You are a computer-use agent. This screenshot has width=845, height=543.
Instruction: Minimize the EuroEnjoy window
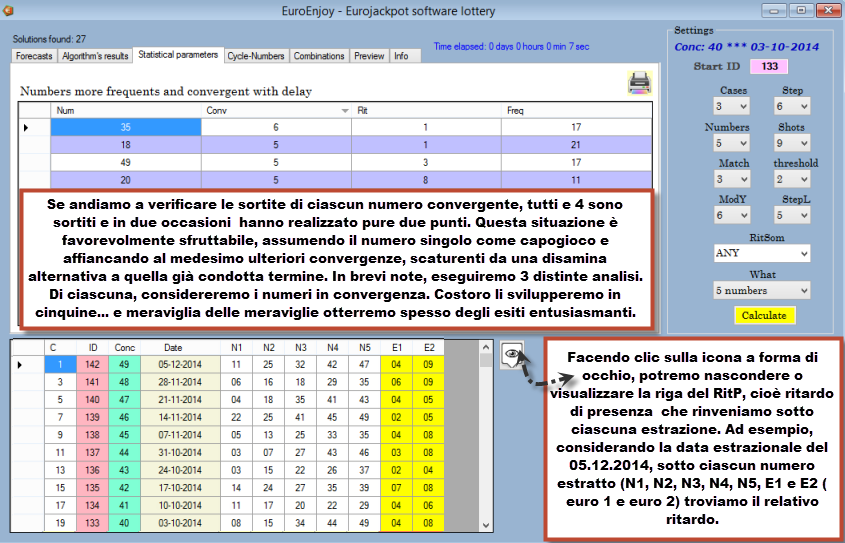pyautogui.click(x=775, y=10)
